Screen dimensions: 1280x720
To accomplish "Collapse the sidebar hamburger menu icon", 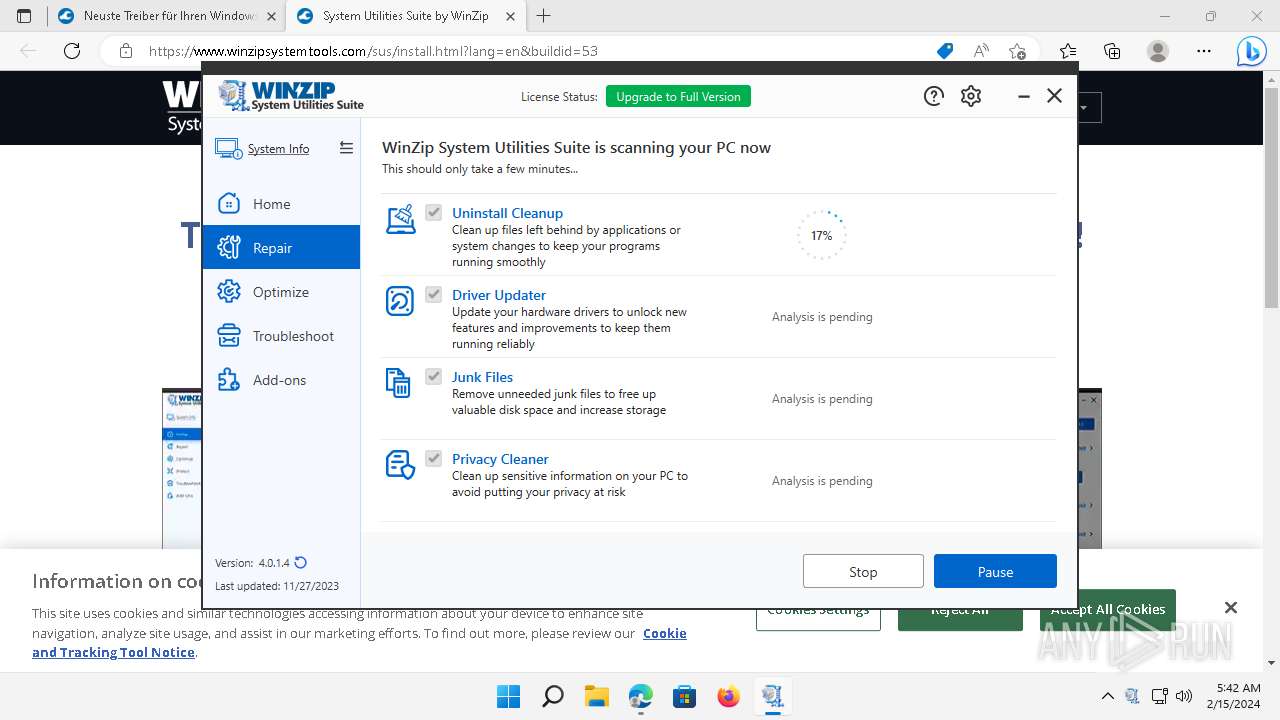I will coord(346,148).
